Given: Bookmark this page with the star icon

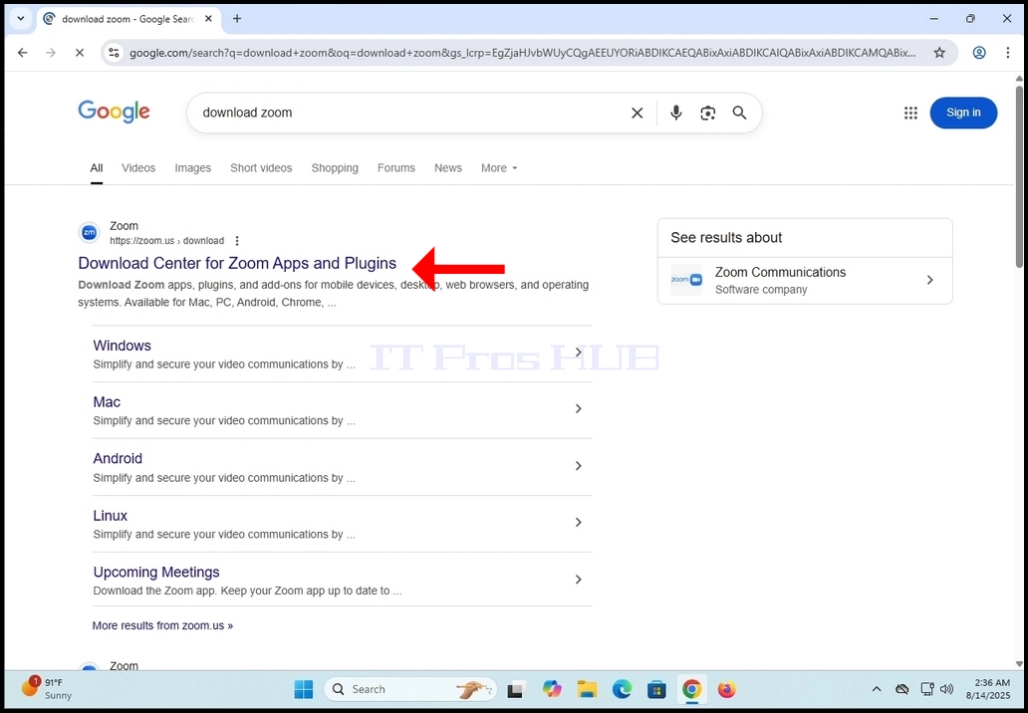Looking at the screenshot, I should point(939,52).
